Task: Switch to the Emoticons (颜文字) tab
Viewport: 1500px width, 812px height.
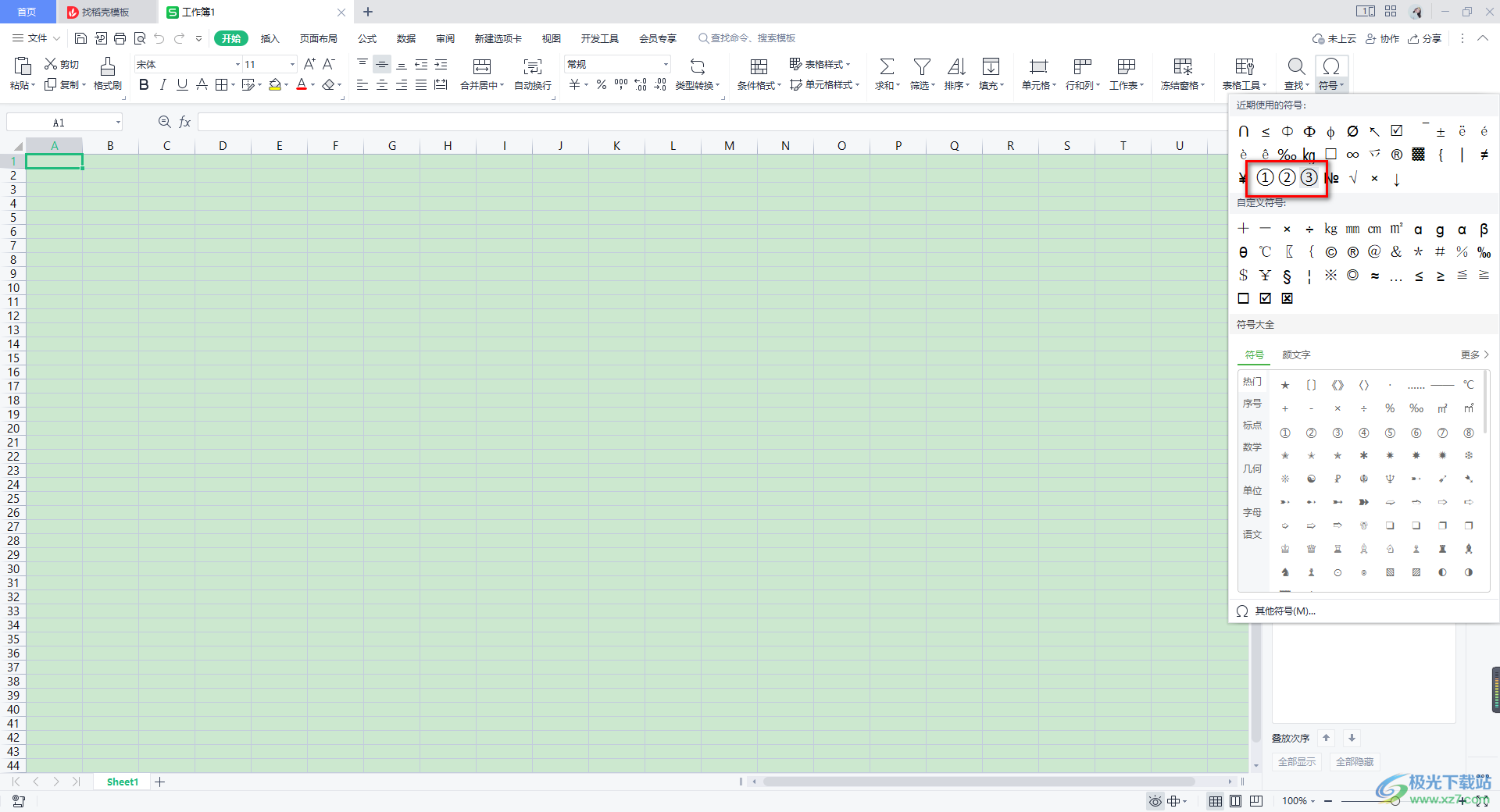Action: pos(1296,354)
